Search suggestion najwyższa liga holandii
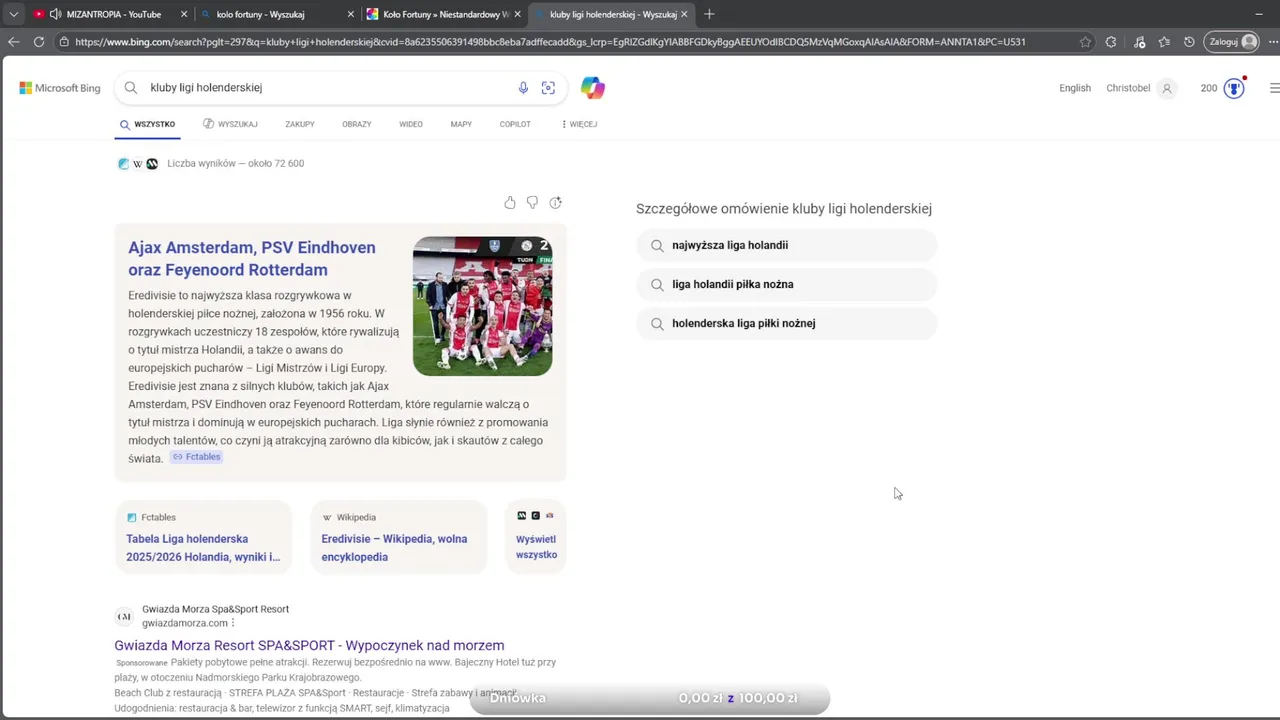1280x720 pixels. click(786, 245)
